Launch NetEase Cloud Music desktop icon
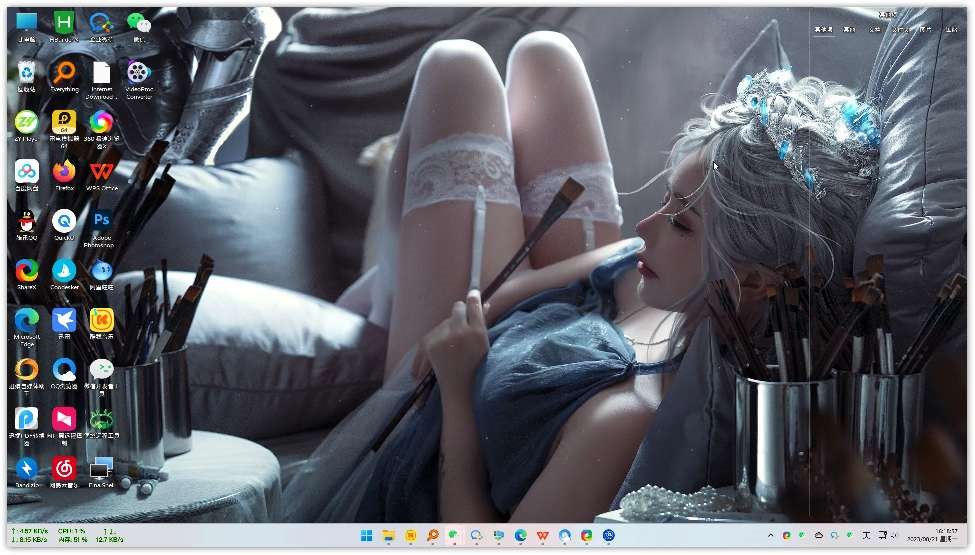The height and width of the screenshot is (555, 975). [64, 468]
